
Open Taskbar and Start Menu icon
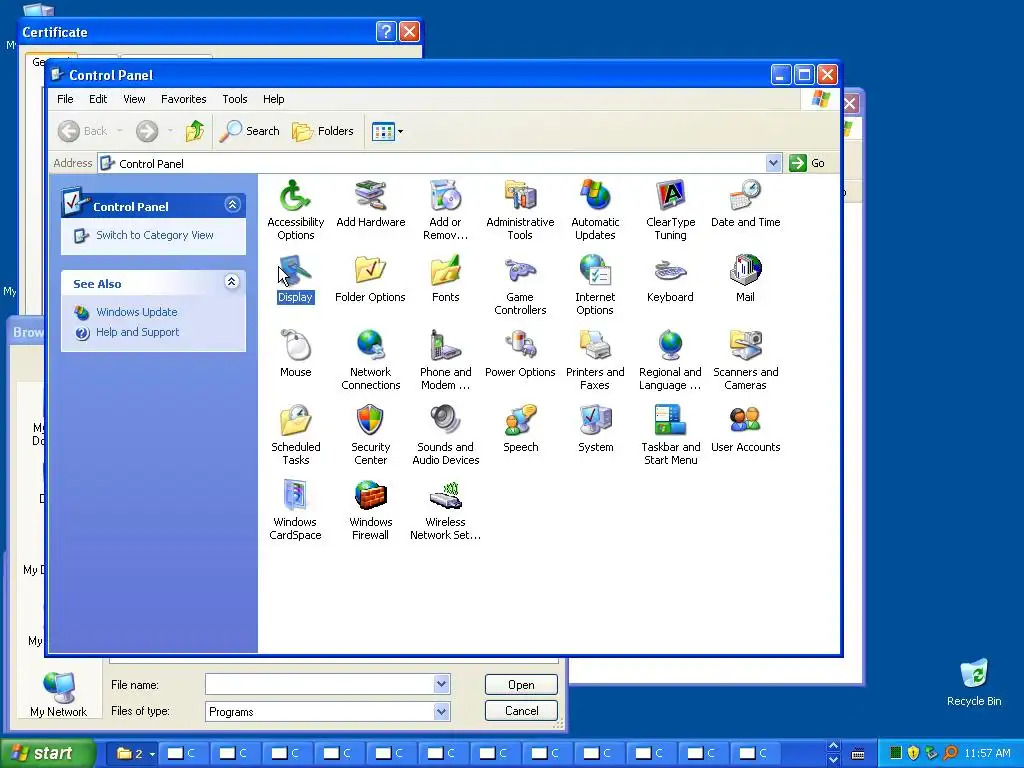(670, 434)
